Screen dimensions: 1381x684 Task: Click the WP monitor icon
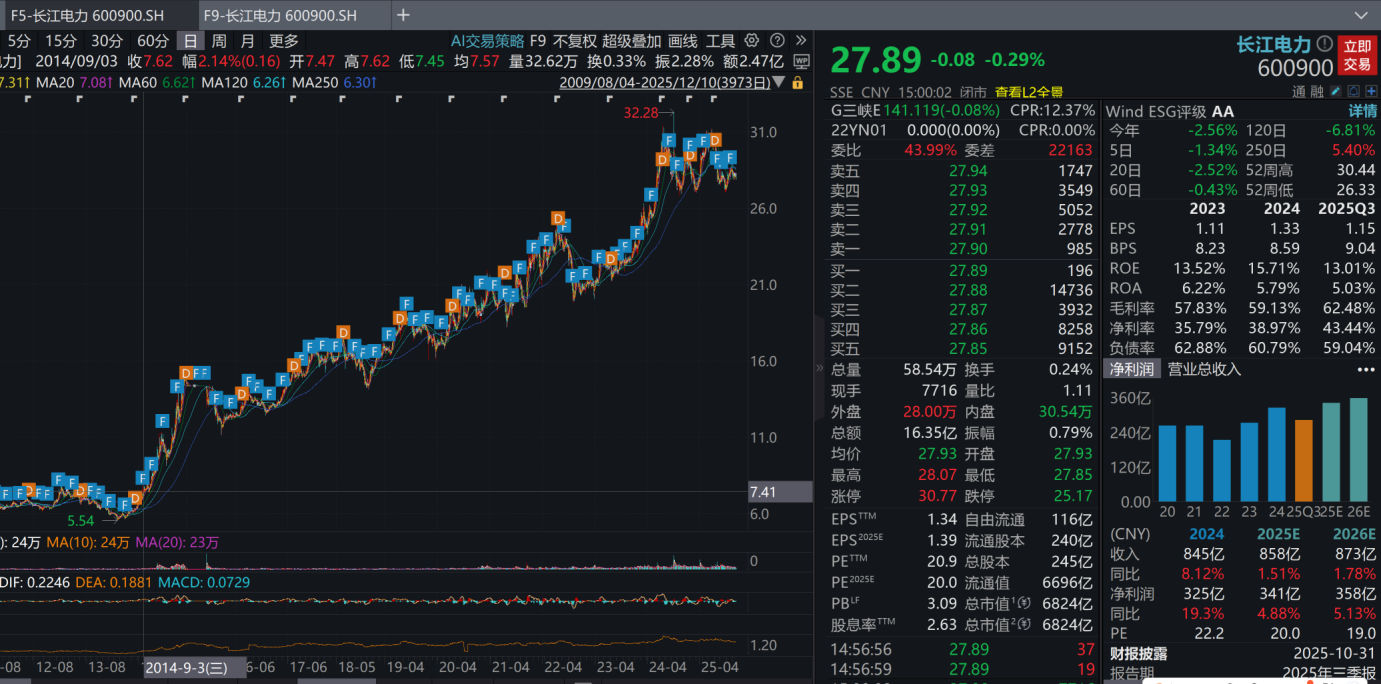[x=800, y=61]
